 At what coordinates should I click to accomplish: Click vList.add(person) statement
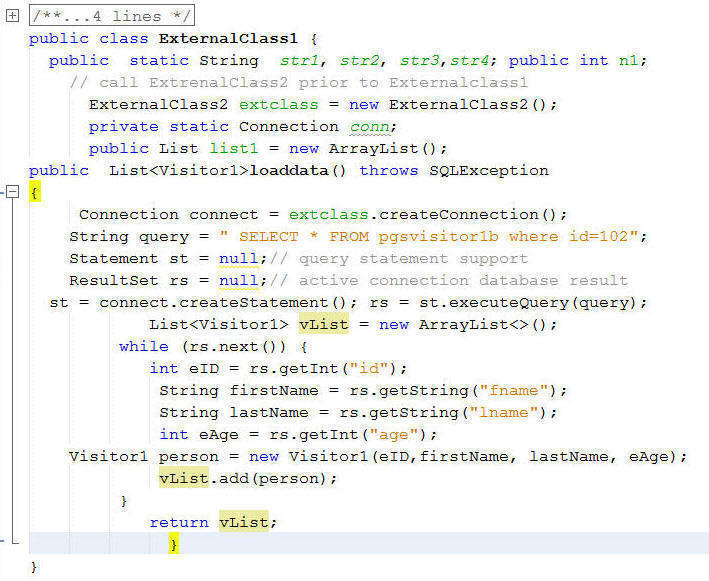click(x=248, y=478)
